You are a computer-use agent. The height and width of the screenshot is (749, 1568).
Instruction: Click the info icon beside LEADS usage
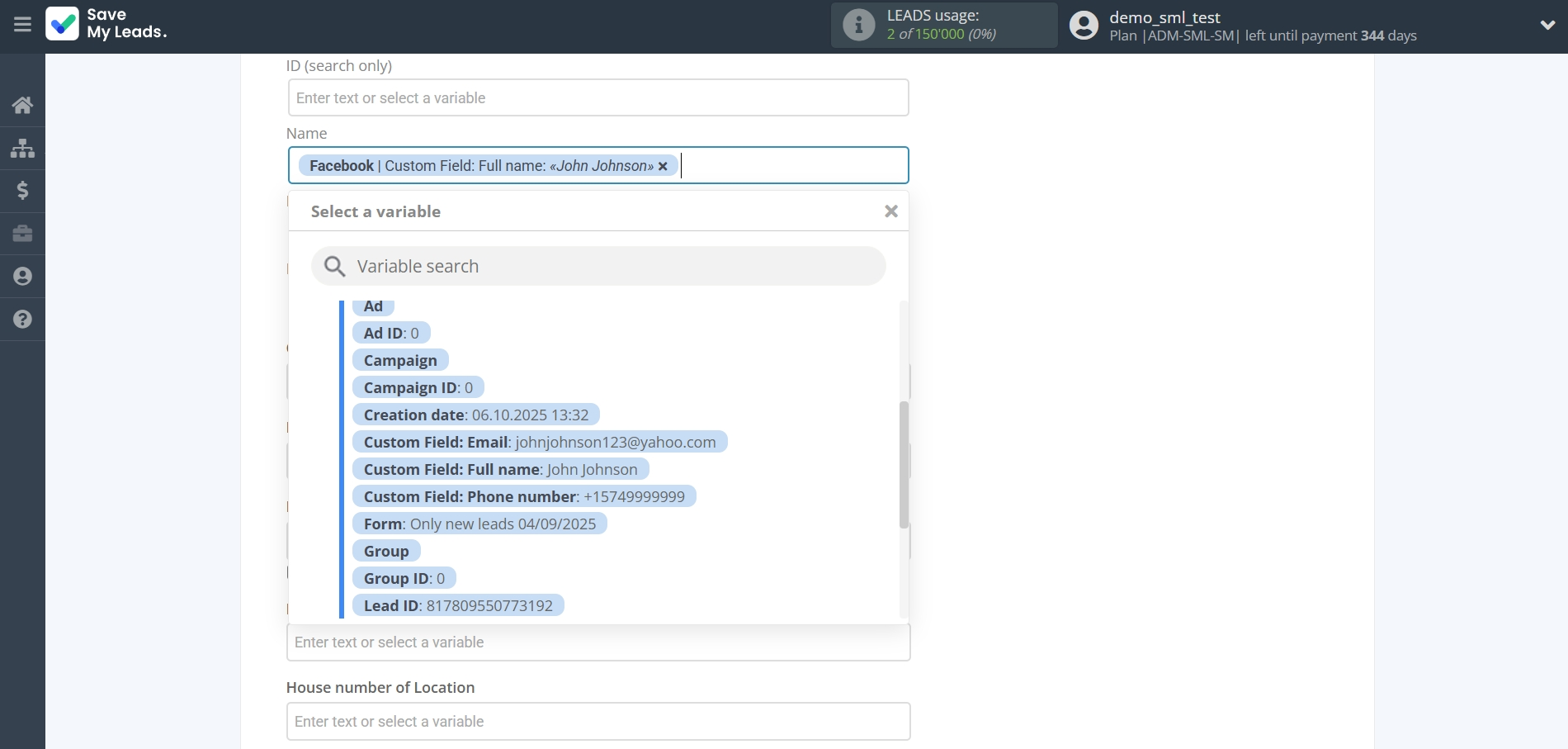pyautogui.click(x=858, y=25)
